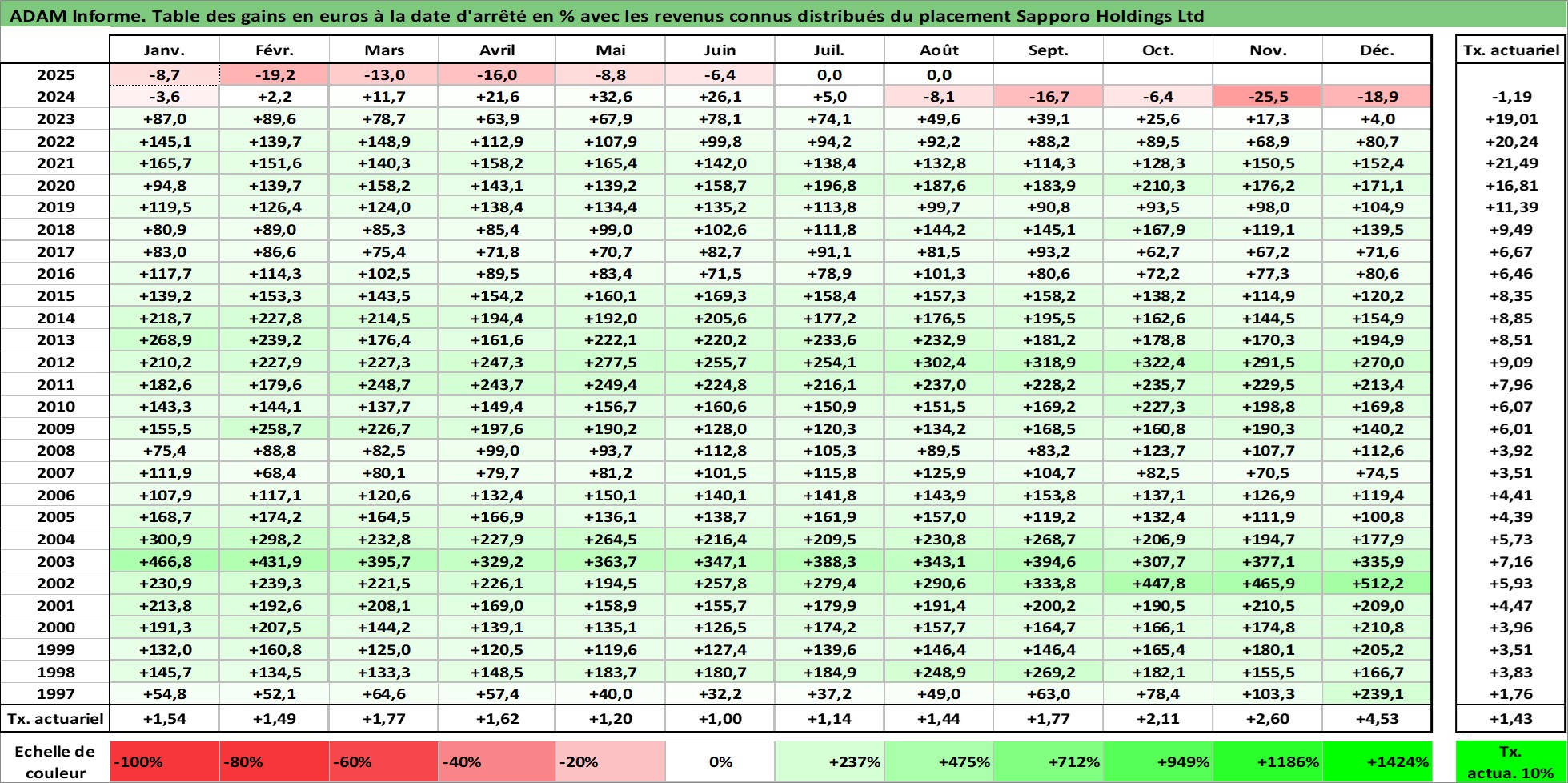Image resolution: width=1568 pixels, height=783 pixels.
Task: Click the Tx. actuariel row label at bottom left
Action: pos(55,718)
